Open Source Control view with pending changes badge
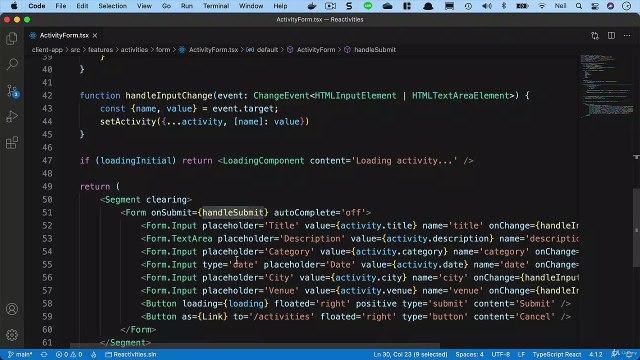Image resolution: width=640 pixels, height=360 pixels. pos(12,90)
